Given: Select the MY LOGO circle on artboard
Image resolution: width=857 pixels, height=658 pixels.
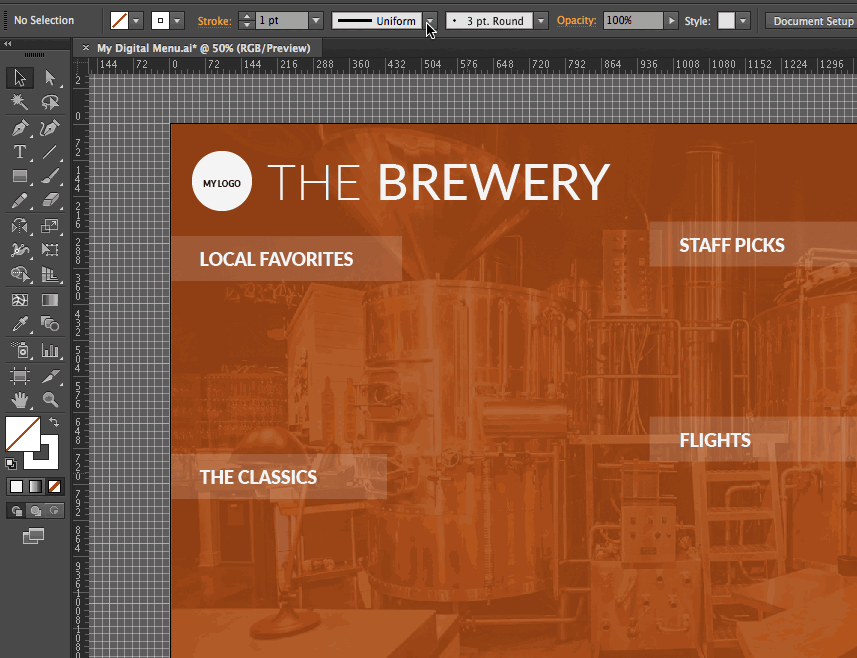Looking at the screenshot, I should (x=222, y=181).
